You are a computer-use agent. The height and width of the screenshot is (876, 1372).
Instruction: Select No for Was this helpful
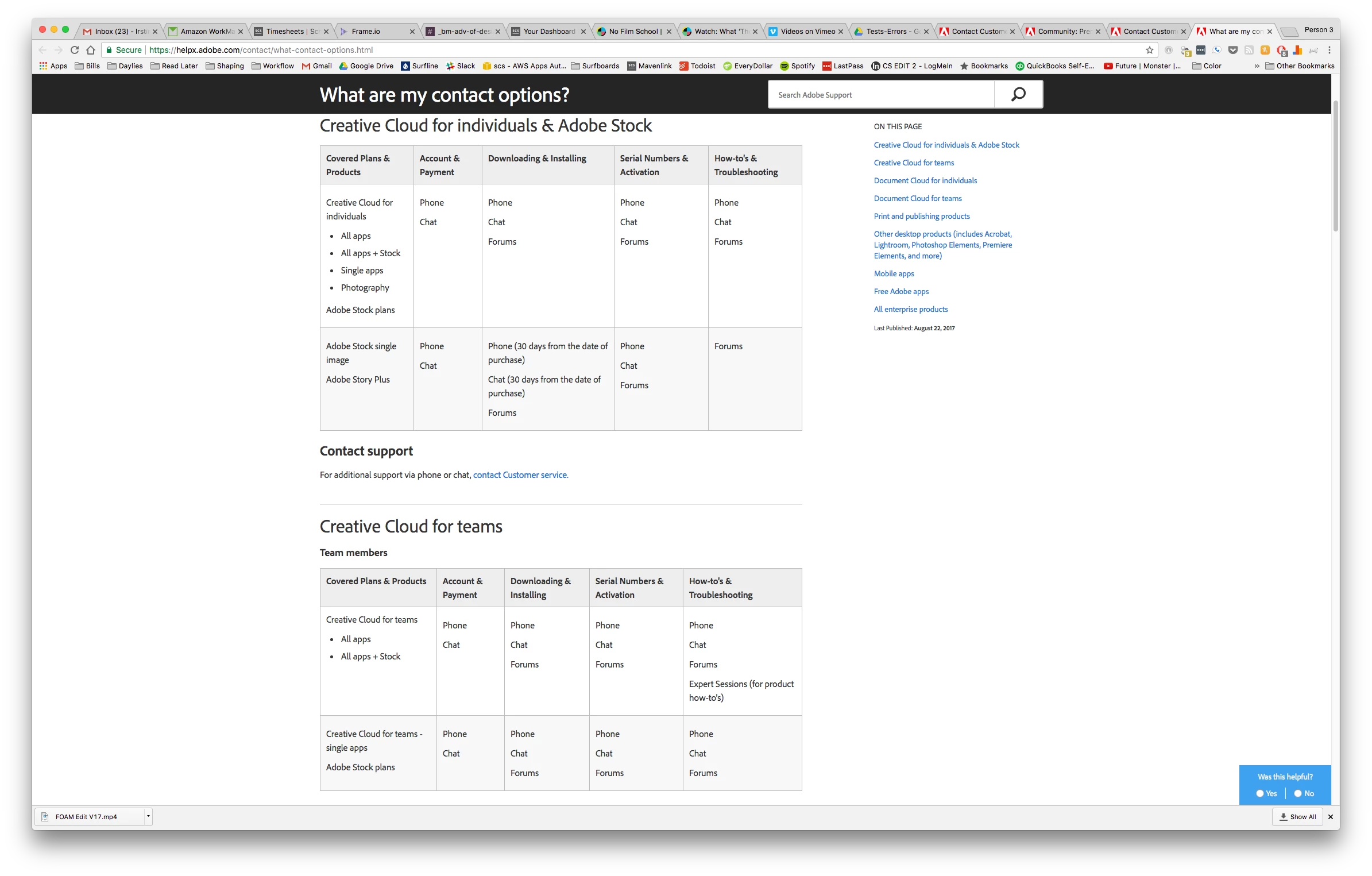[1297, 793]
